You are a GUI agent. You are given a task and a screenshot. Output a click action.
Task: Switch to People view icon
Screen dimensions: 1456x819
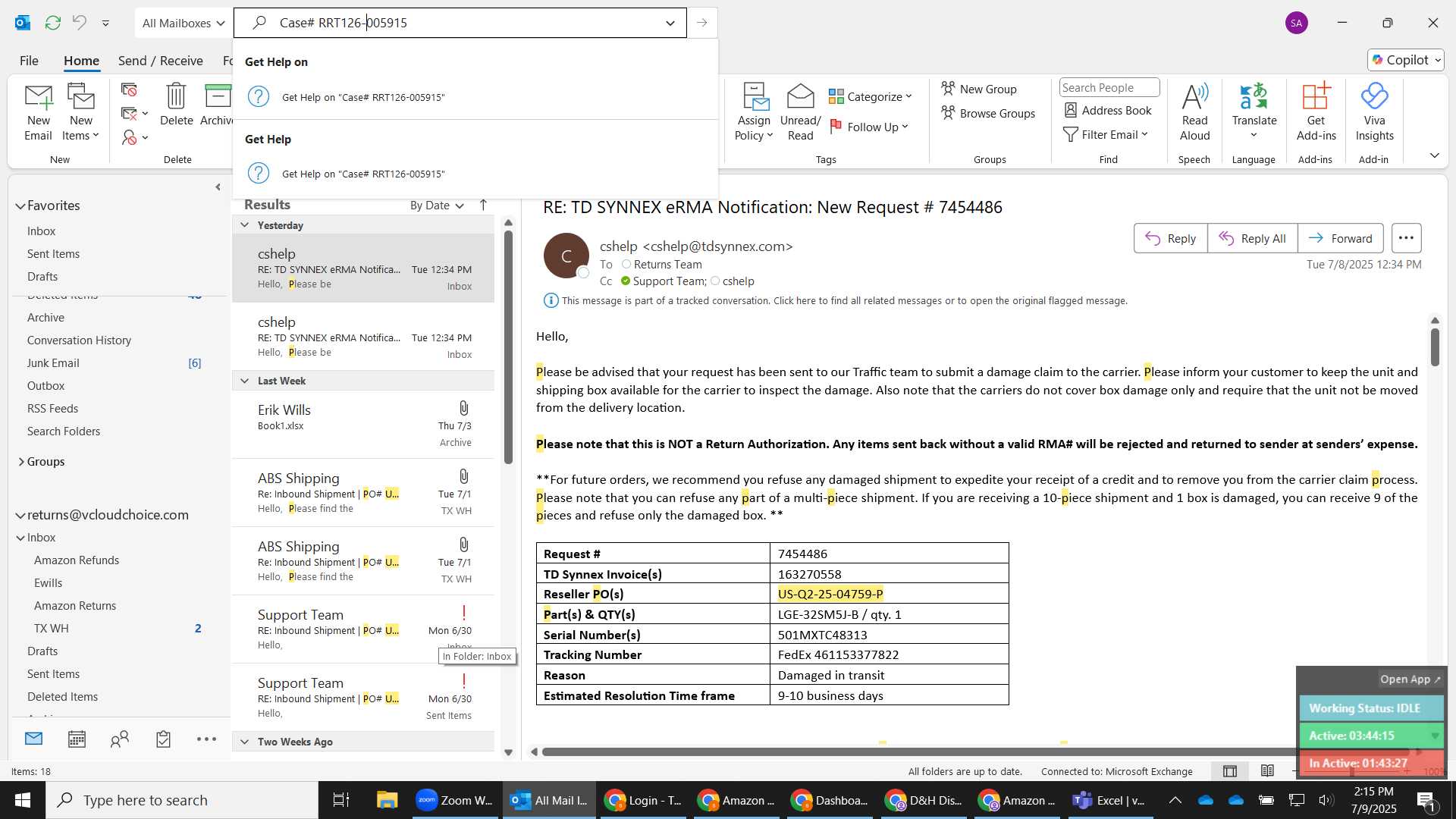point(120,739)
